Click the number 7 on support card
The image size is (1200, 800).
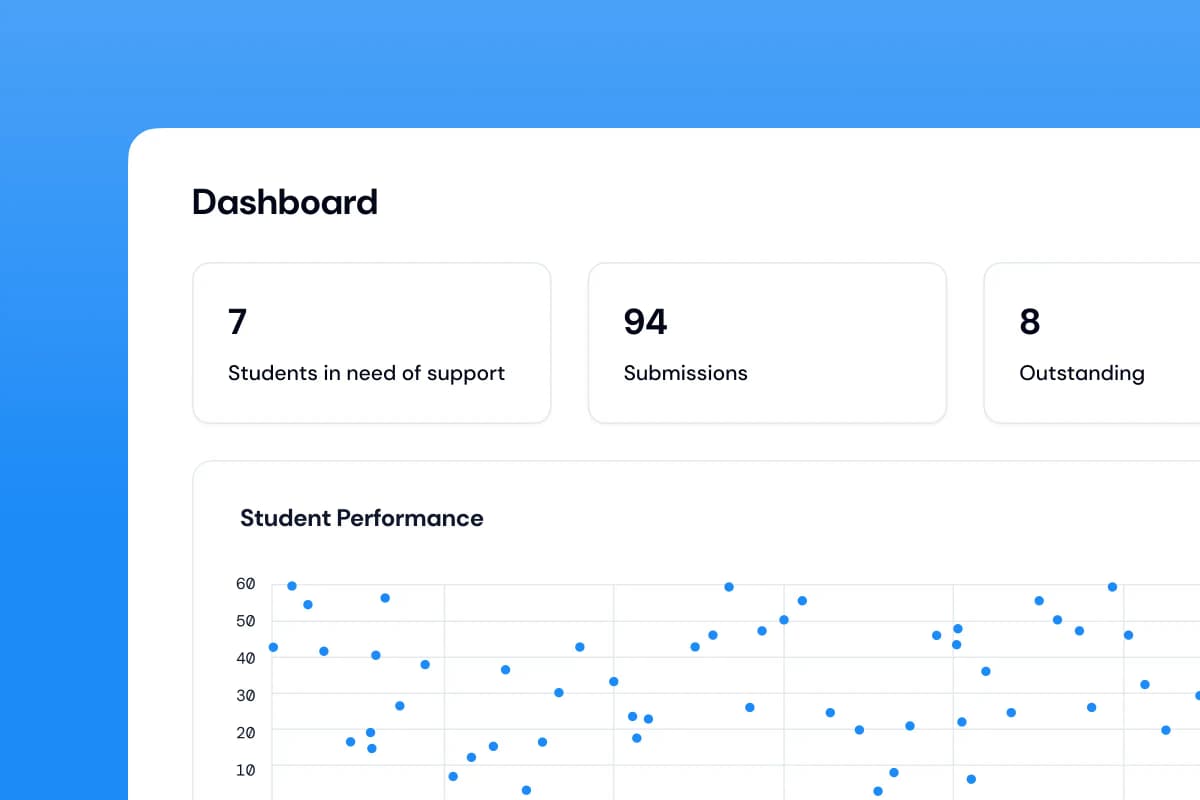tap(236, 321)
